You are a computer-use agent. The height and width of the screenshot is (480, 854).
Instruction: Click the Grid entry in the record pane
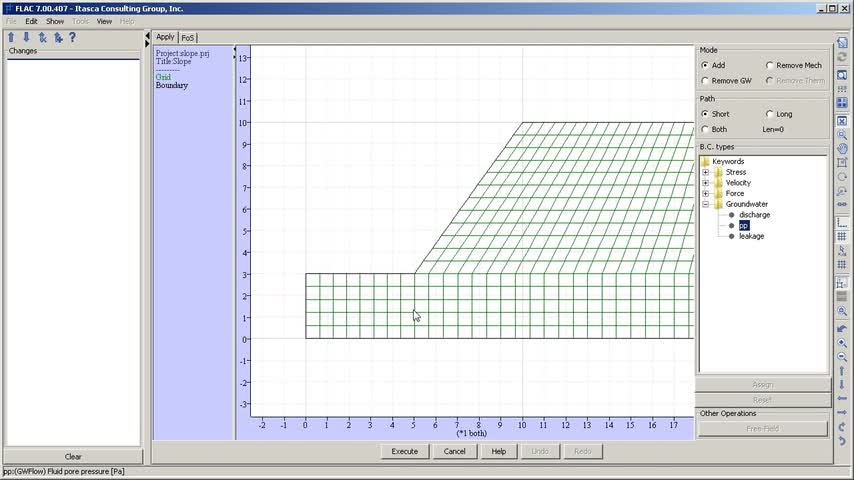point(163,77)
